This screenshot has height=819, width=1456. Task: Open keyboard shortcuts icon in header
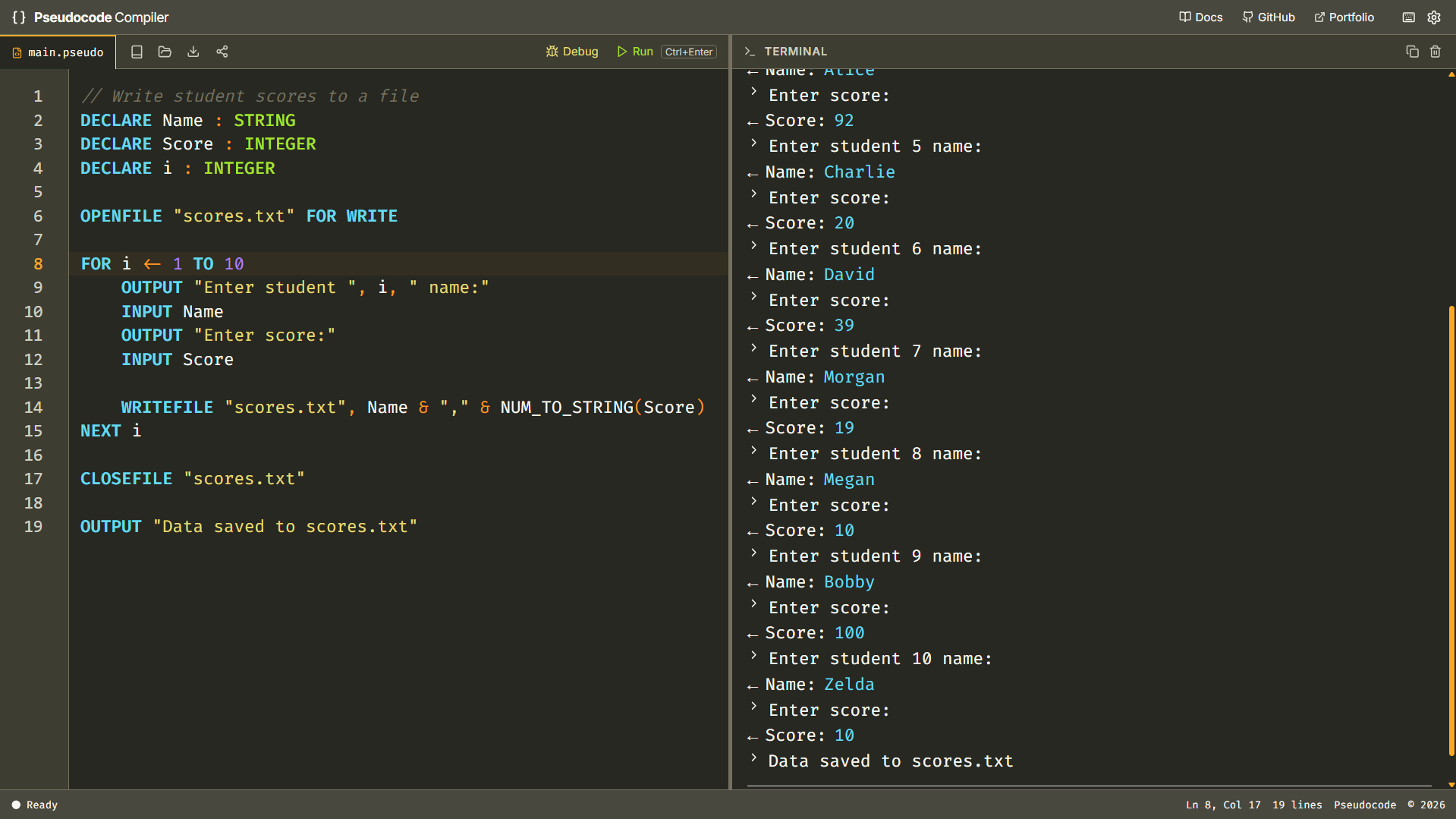1409,17
